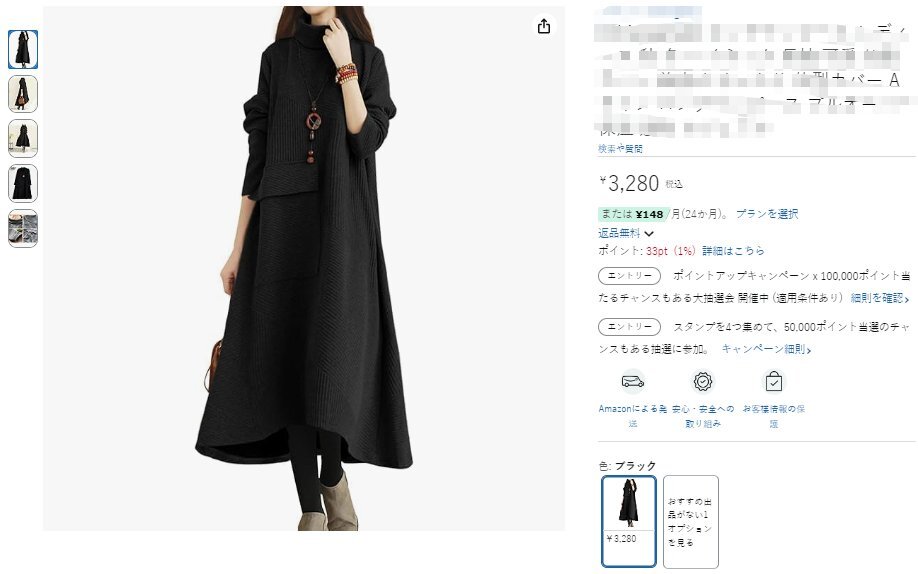This screenshot has height=574, width=918.
Task: Select the third dress thumbnail
Action: pyautogui.click(x=23, y=139)
